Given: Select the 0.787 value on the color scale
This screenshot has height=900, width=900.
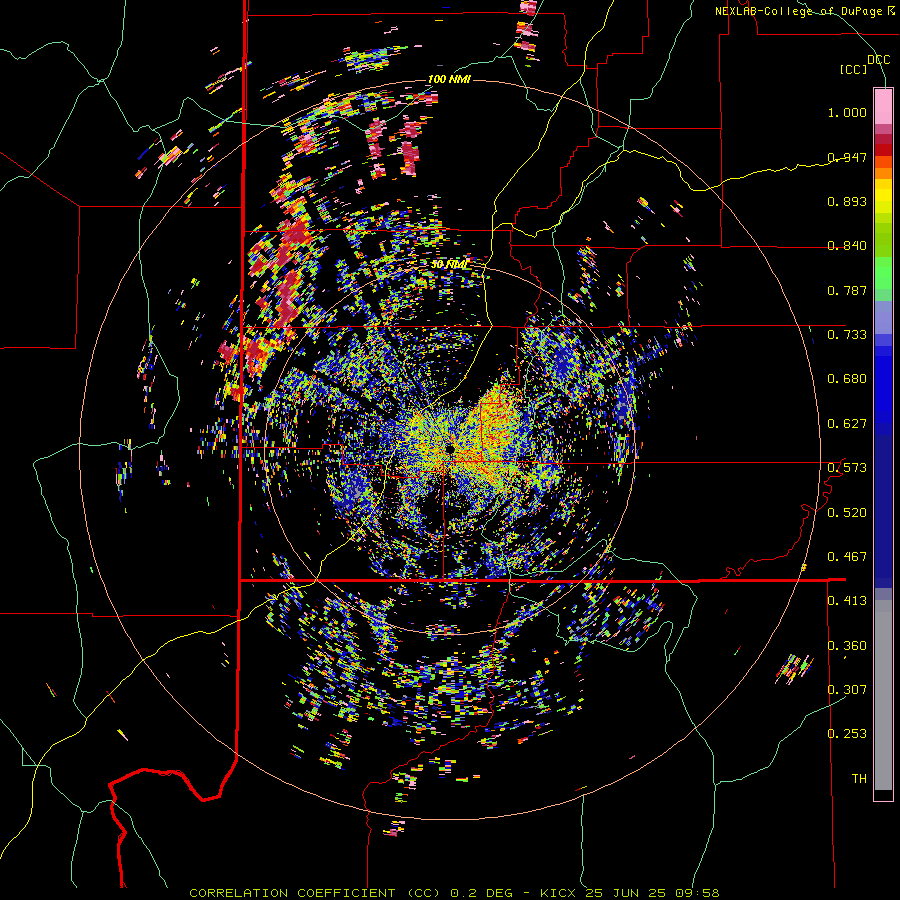Looking at the screenshot, I should pyautogui.click(x=847, y=290).
